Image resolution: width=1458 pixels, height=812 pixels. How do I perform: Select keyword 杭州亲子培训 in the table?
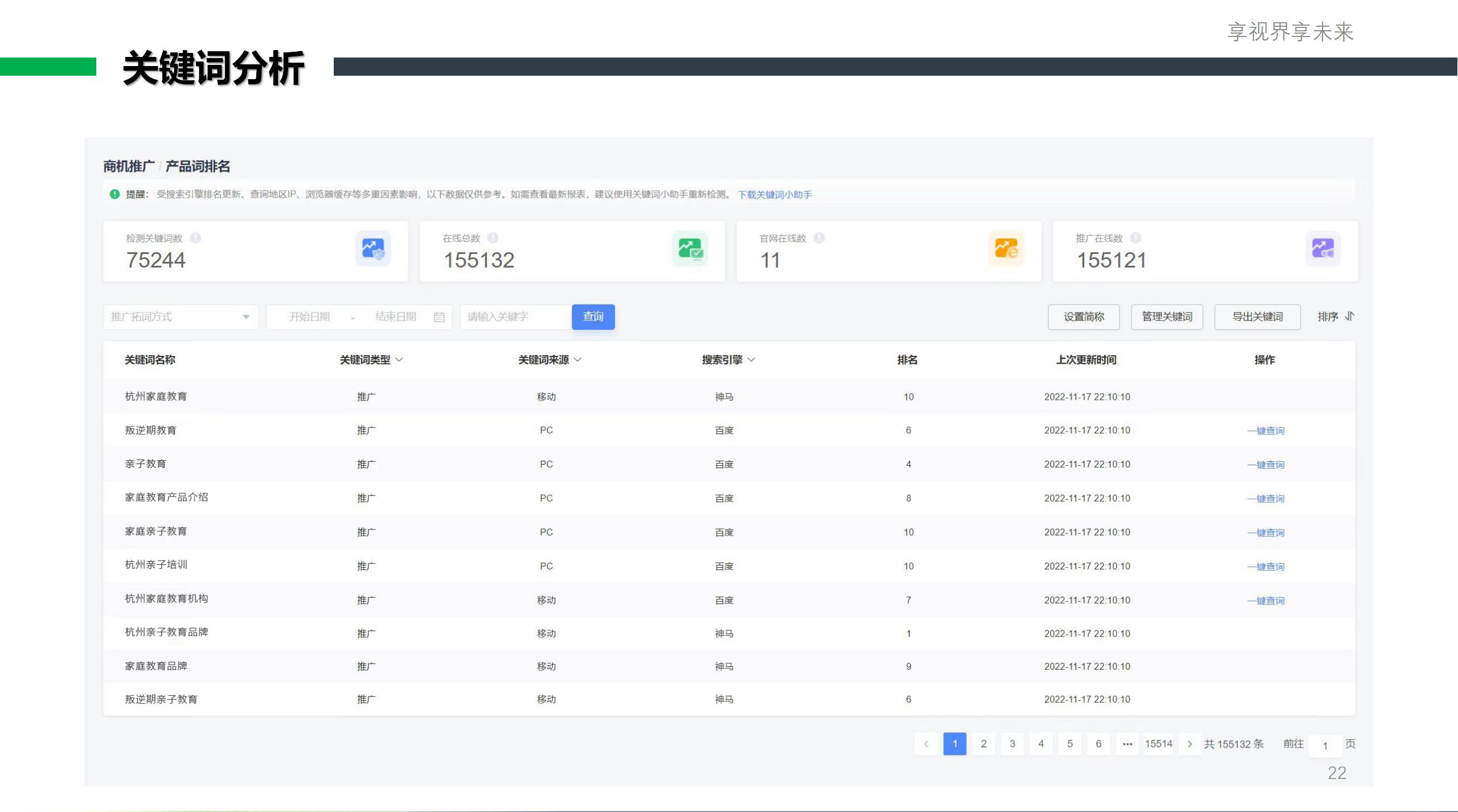156,565
